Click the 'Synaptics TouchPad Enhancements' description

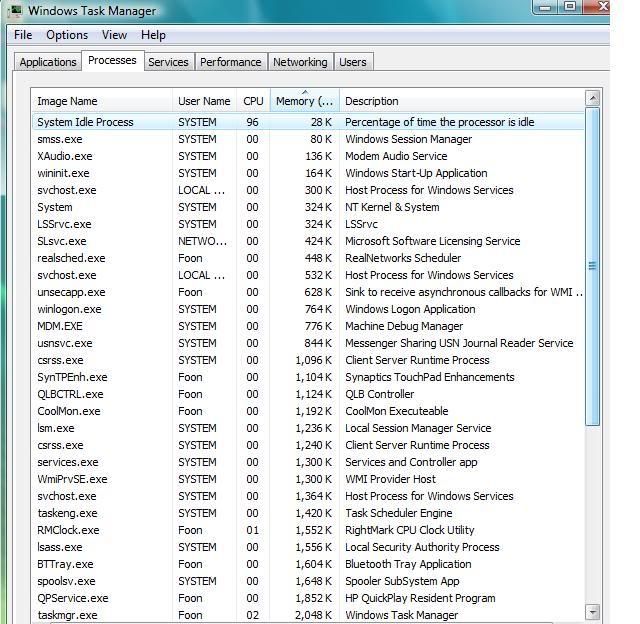tap(430, 377)
